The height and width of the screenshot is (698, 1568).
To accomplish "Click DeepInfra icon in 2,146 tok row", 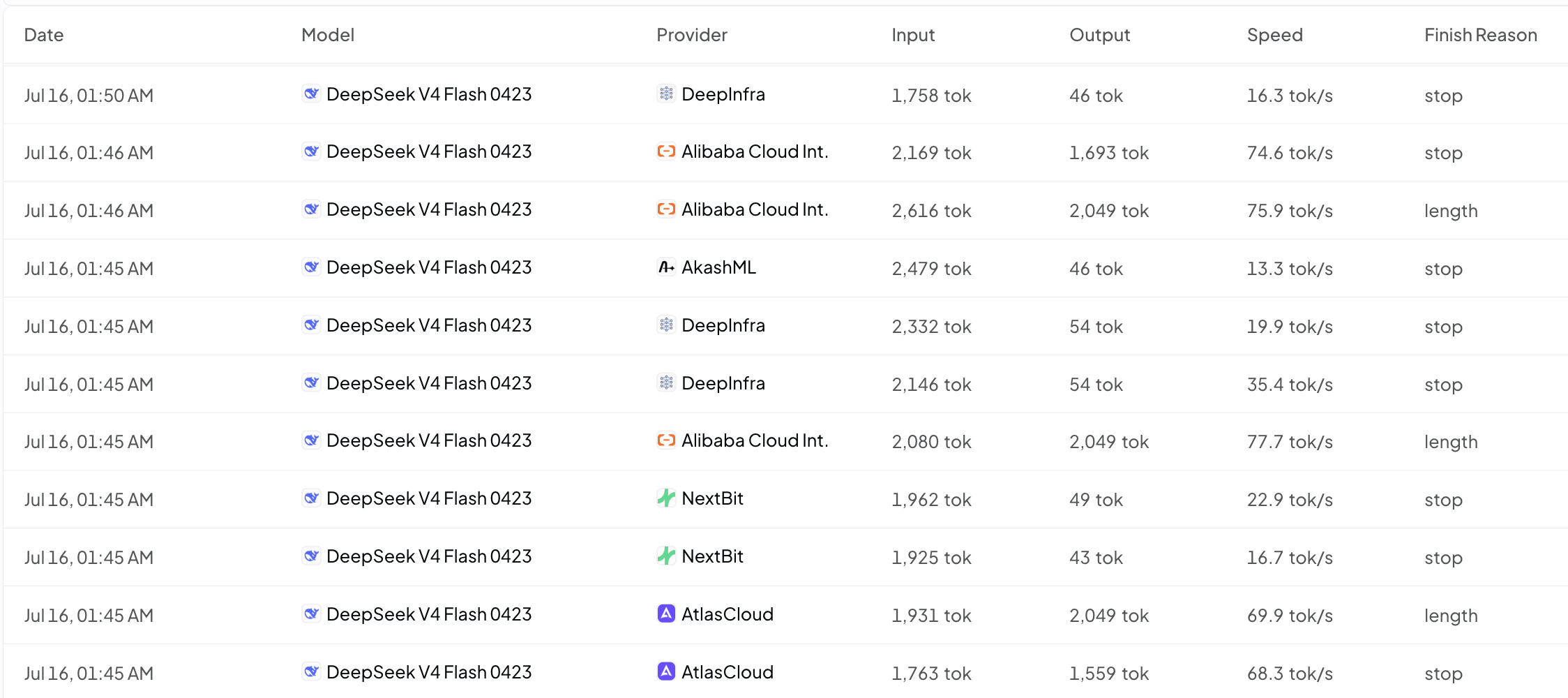I will 666,383.
